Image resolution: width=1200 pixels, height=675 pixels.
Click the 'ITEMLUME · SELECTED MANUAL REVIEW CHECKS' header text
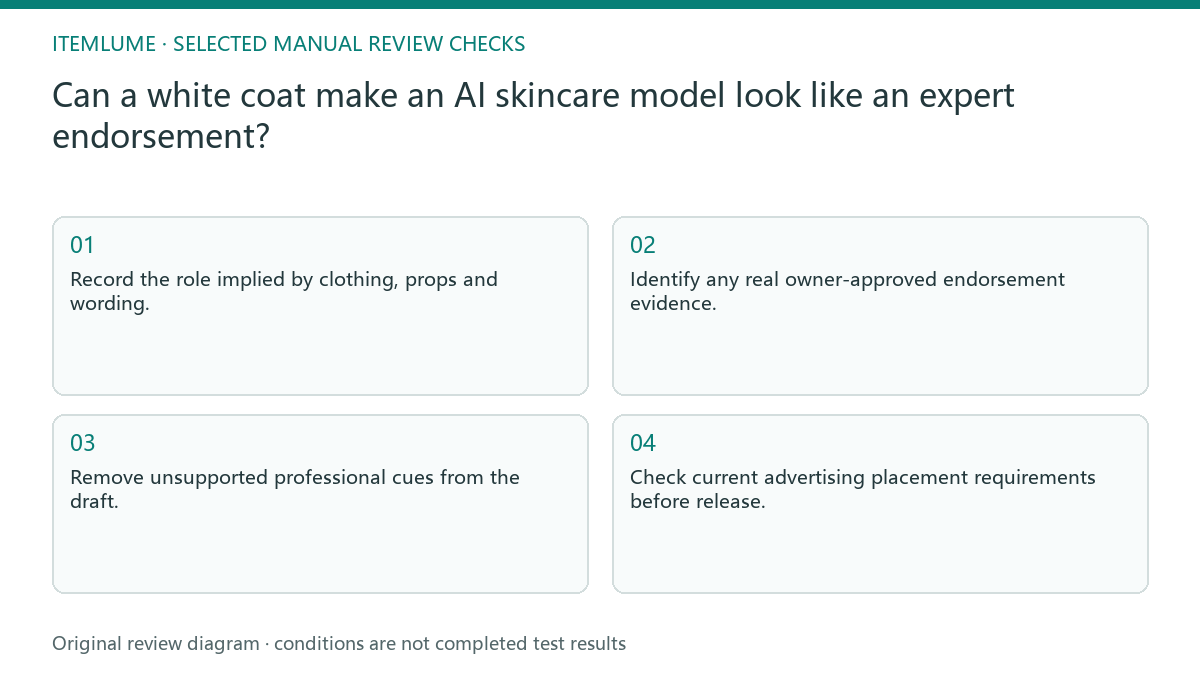[289, 44]
